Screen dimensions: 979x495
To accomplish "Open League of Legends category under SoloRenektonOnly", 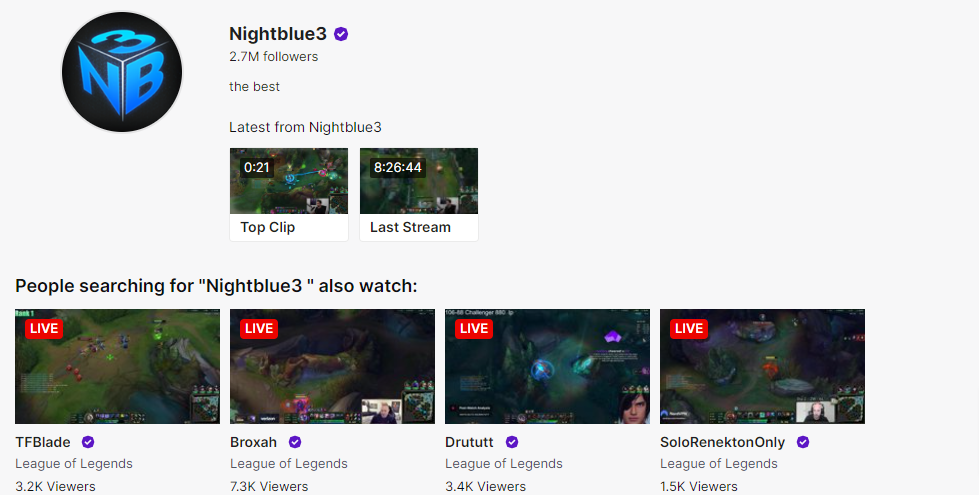I will coord(719,464).
